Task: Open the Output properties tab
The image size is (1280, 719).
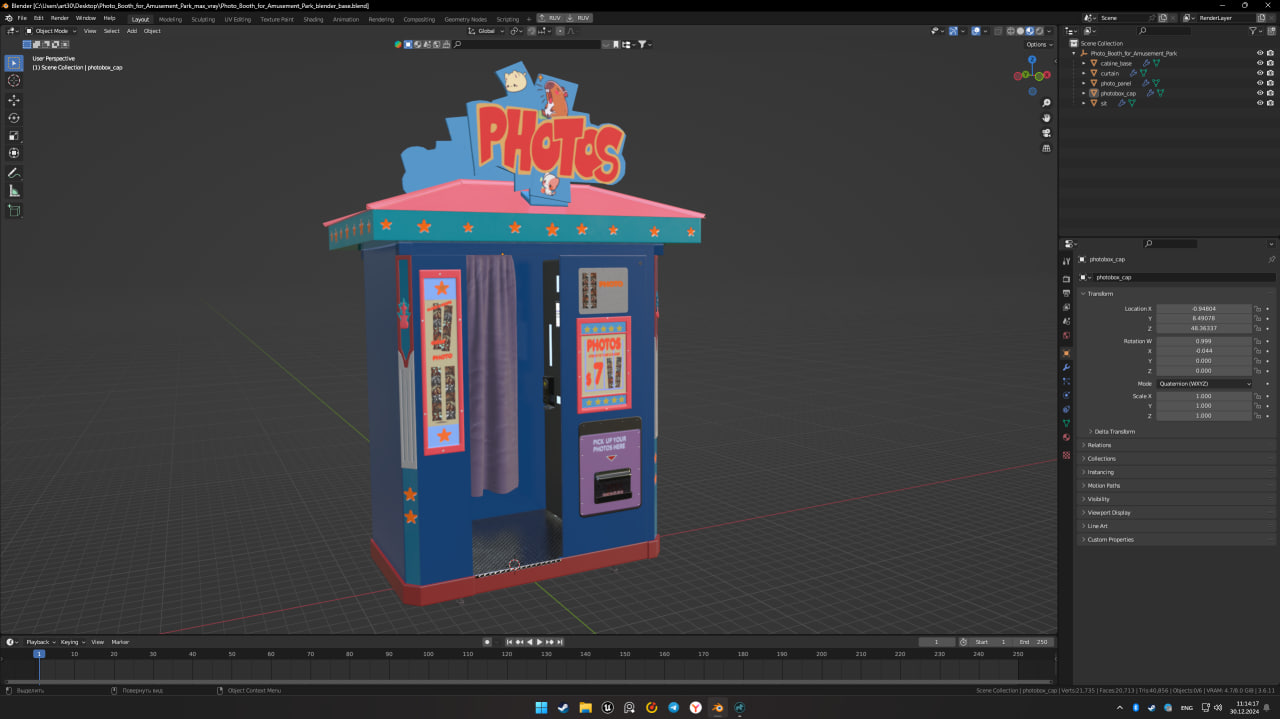Action: click(1066, 293)
